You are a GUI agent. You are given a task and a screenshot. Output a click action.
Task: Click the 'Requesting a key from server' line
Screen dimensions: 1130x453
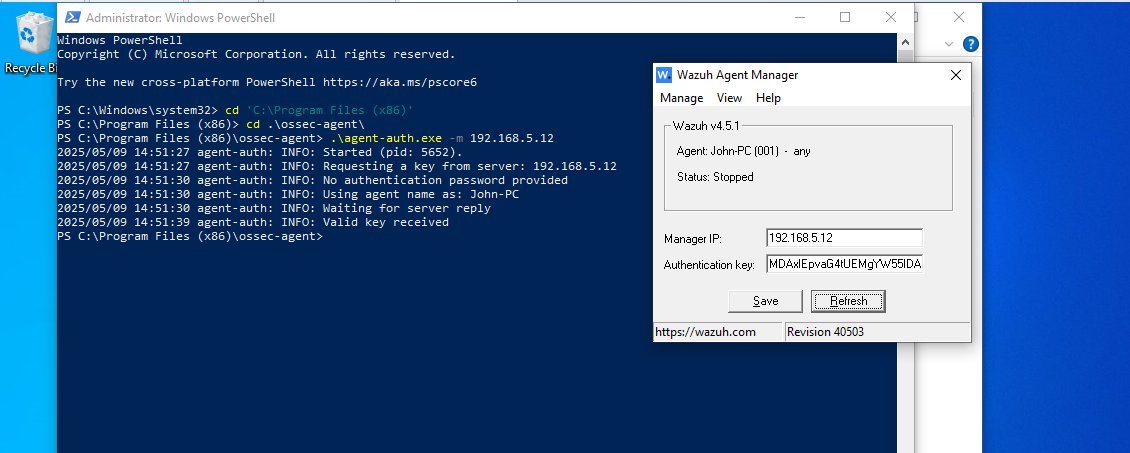(x=337, y=166)
